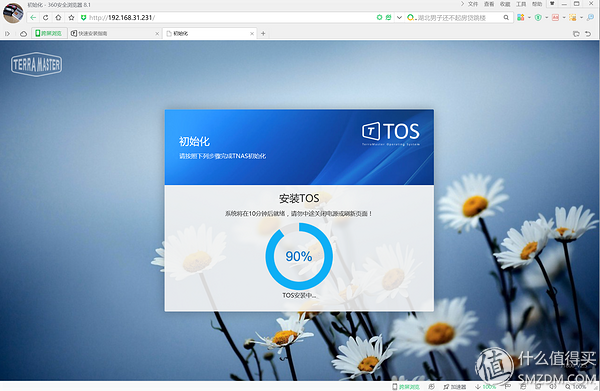Open the red picture extension icon

coord(555,18)
